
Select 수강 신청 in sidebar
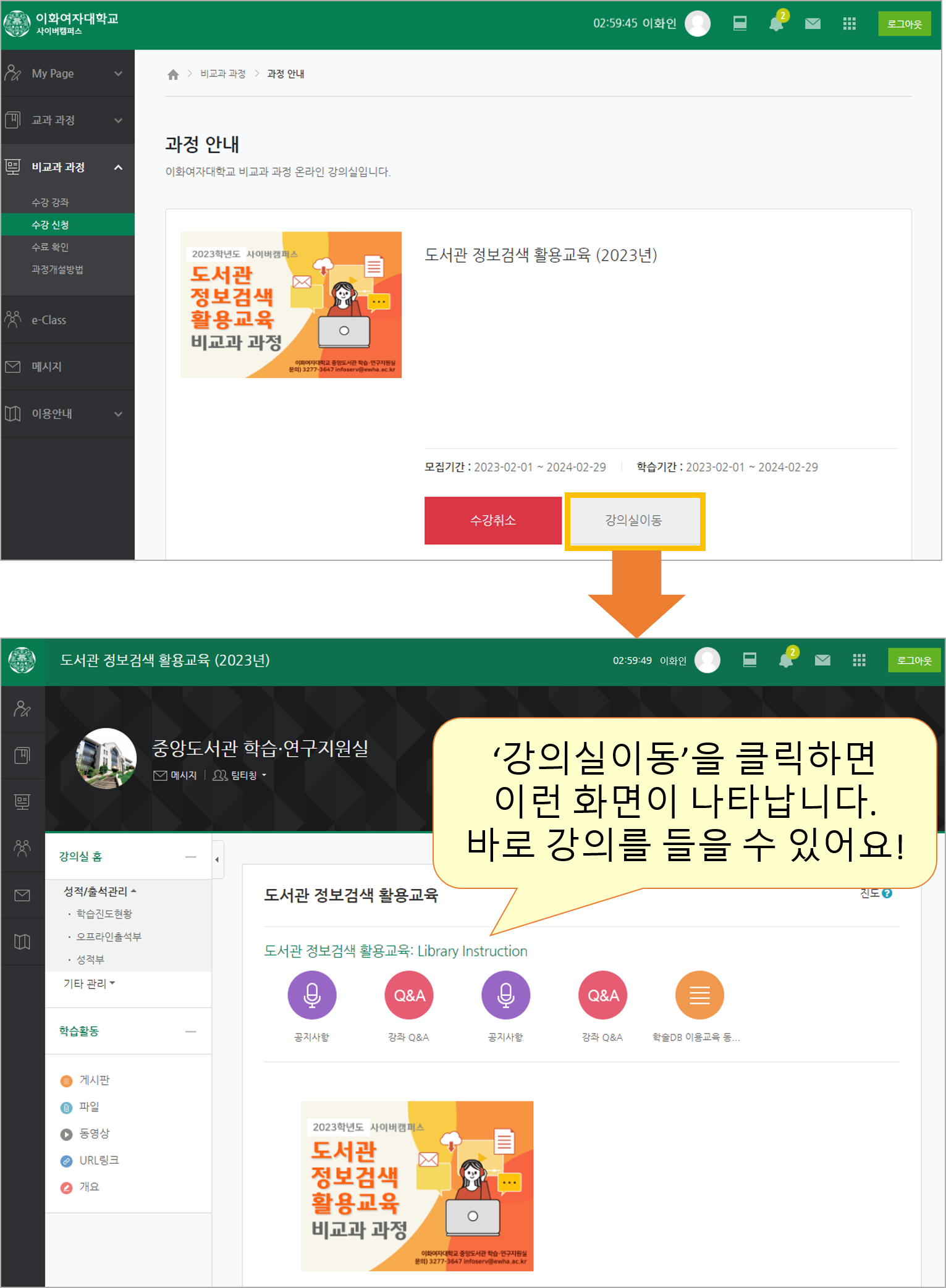tap(67, 225)
